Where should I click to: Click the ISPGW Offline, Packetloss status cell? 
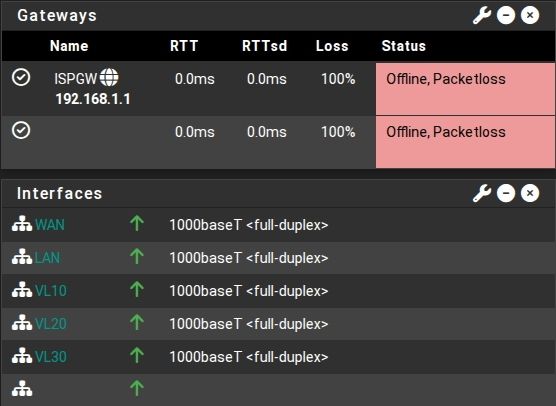[465, 89]
